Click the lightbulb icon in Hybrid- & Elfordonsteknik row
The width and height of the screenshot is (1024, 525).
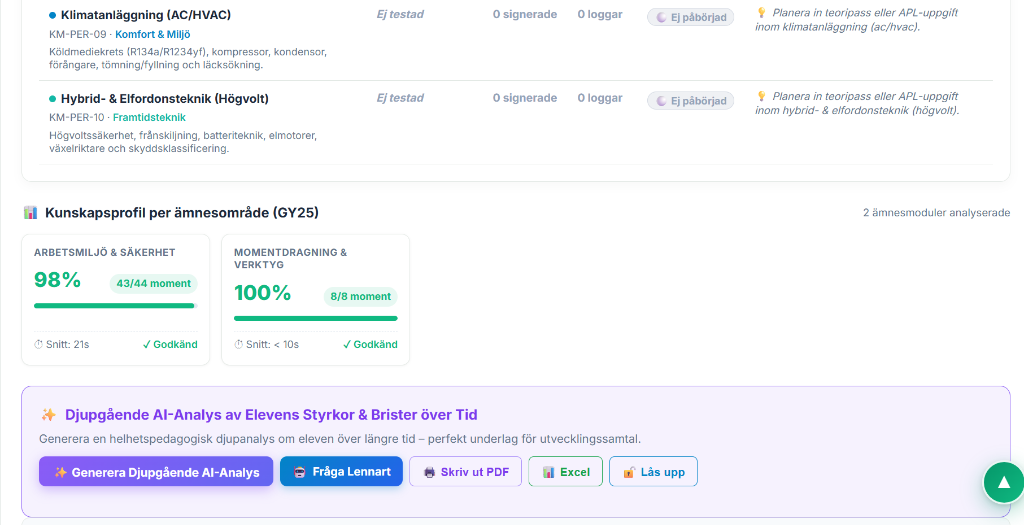761,96
